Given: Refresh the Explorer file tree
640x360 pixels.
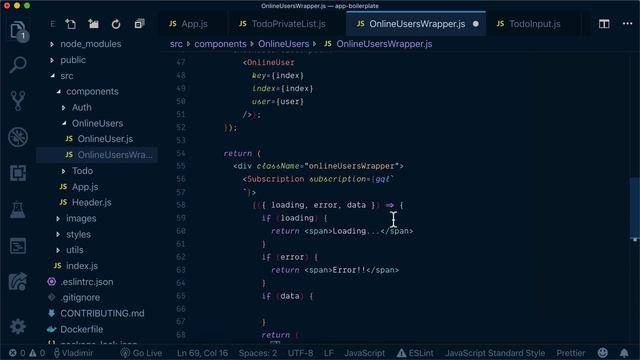Looking at the screenshot, I should (116, 24).
